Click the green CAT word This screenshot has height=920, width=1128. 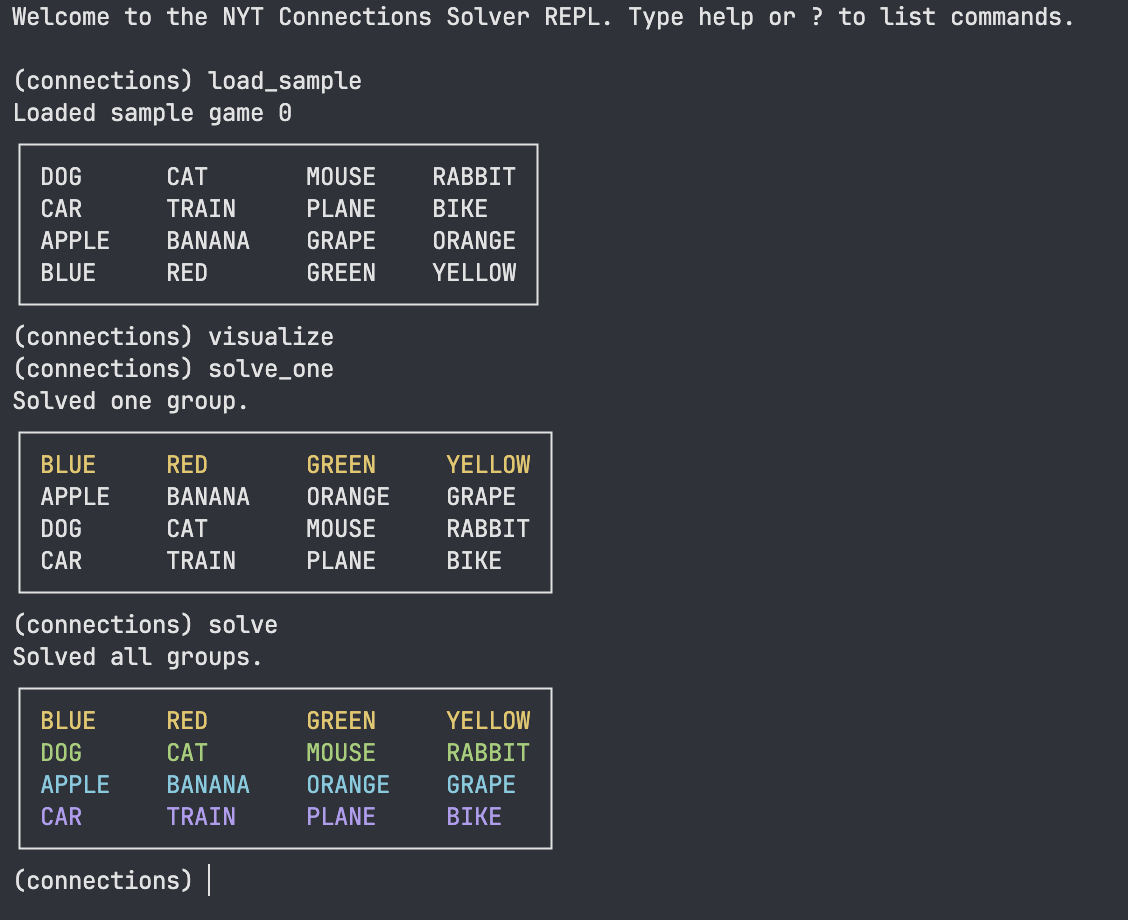[187, 752]
